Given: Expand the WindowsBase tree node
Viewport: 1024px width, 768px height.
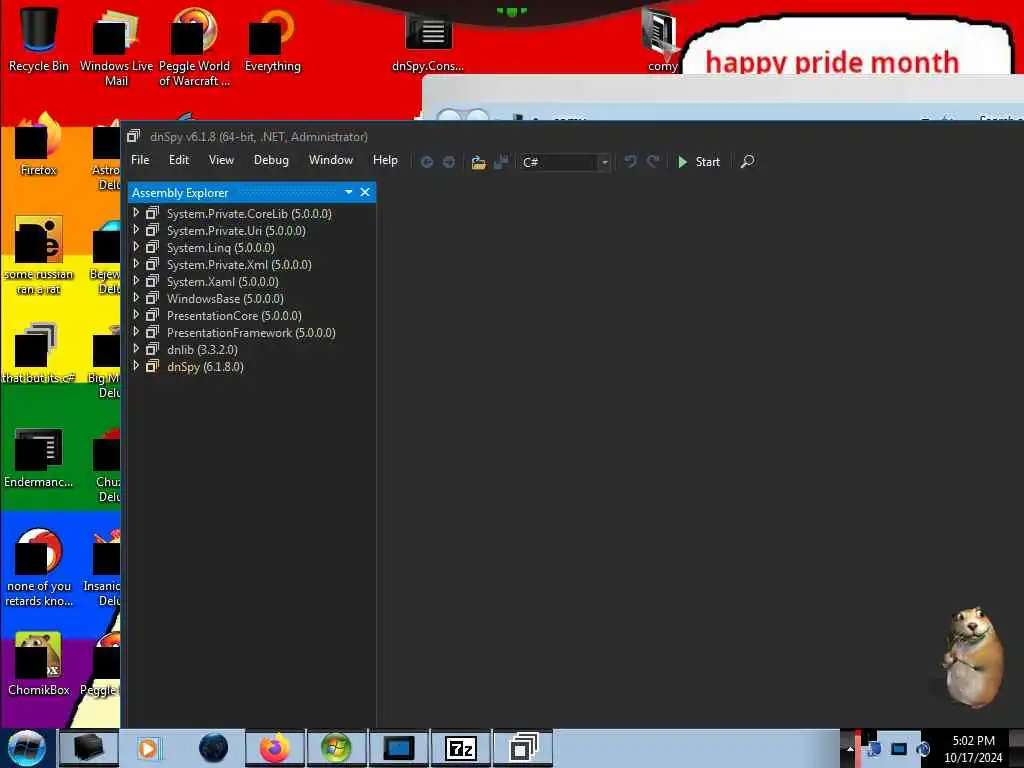Looking at the screenshot, I should pyautogui.click(x=136, y=297).
